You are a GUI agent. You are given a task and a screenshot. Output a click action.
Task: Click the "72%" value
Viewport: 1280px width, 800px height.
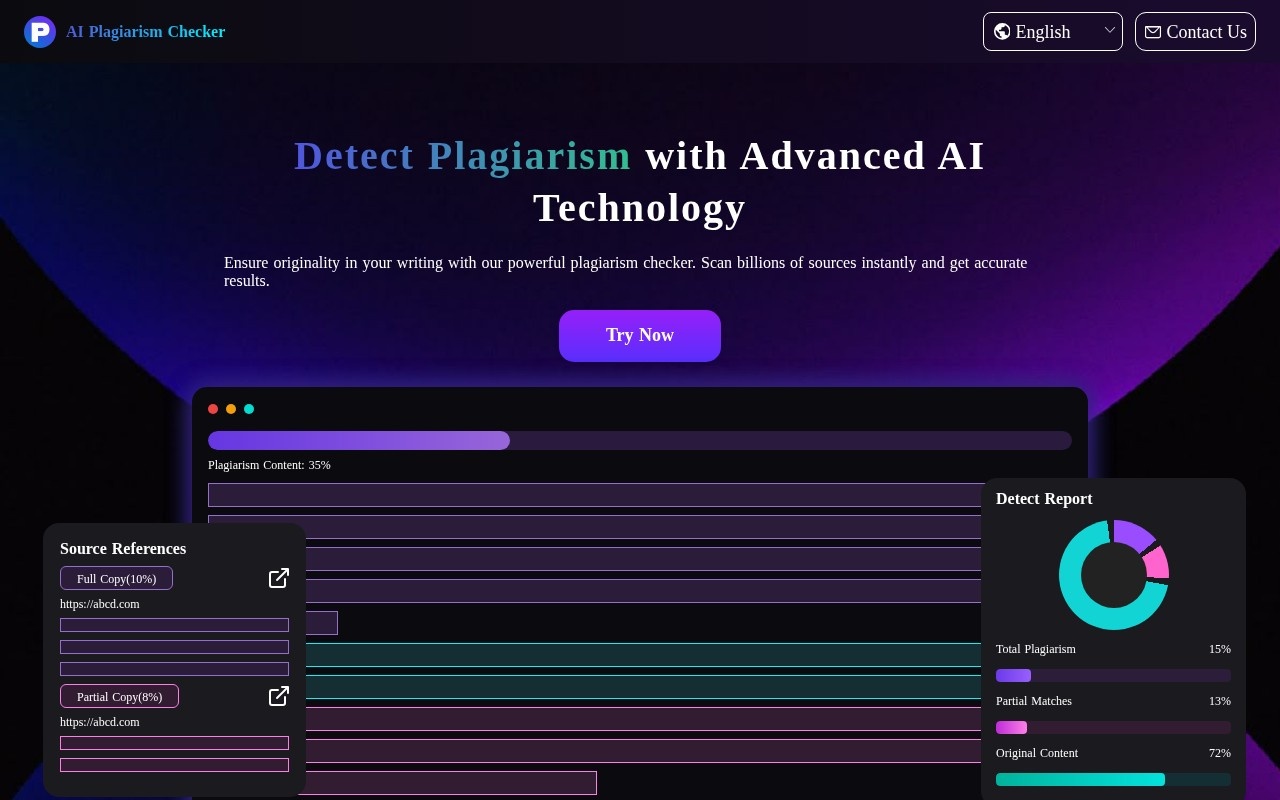pyautogui.click(x=1220, y=753)
